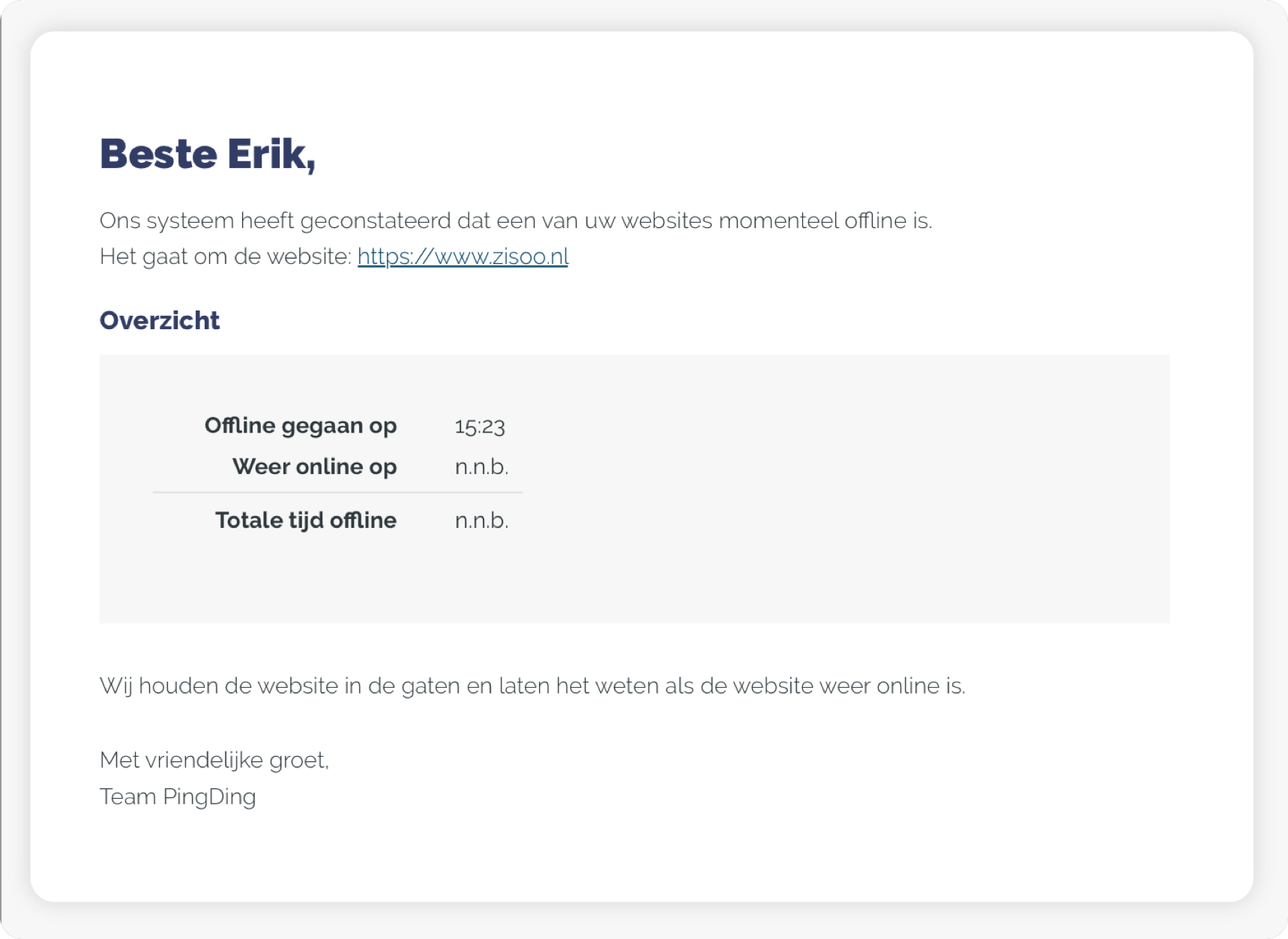Click the "Wij houden de website in de gaten" sentence

click(532, 685)
